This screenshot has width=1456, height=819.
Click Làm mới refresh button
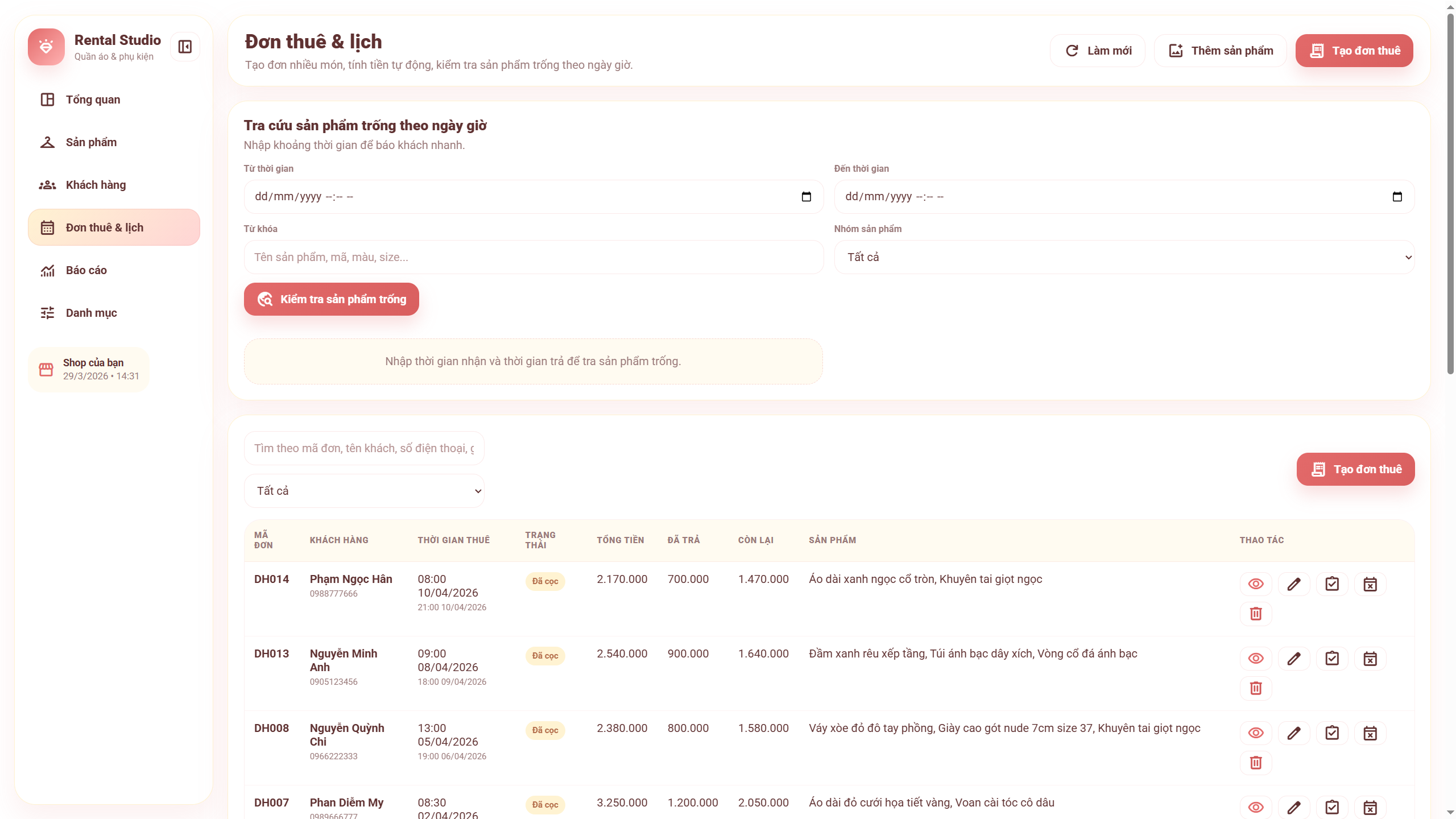pyautogui.click(x=1098, y=51)
